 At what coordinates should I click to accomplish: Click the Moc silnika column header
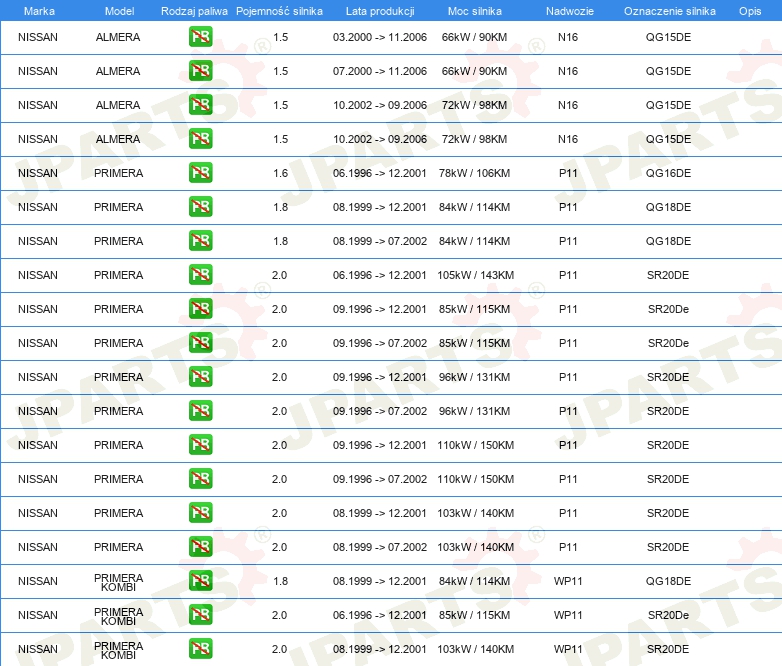pos(475,11)
